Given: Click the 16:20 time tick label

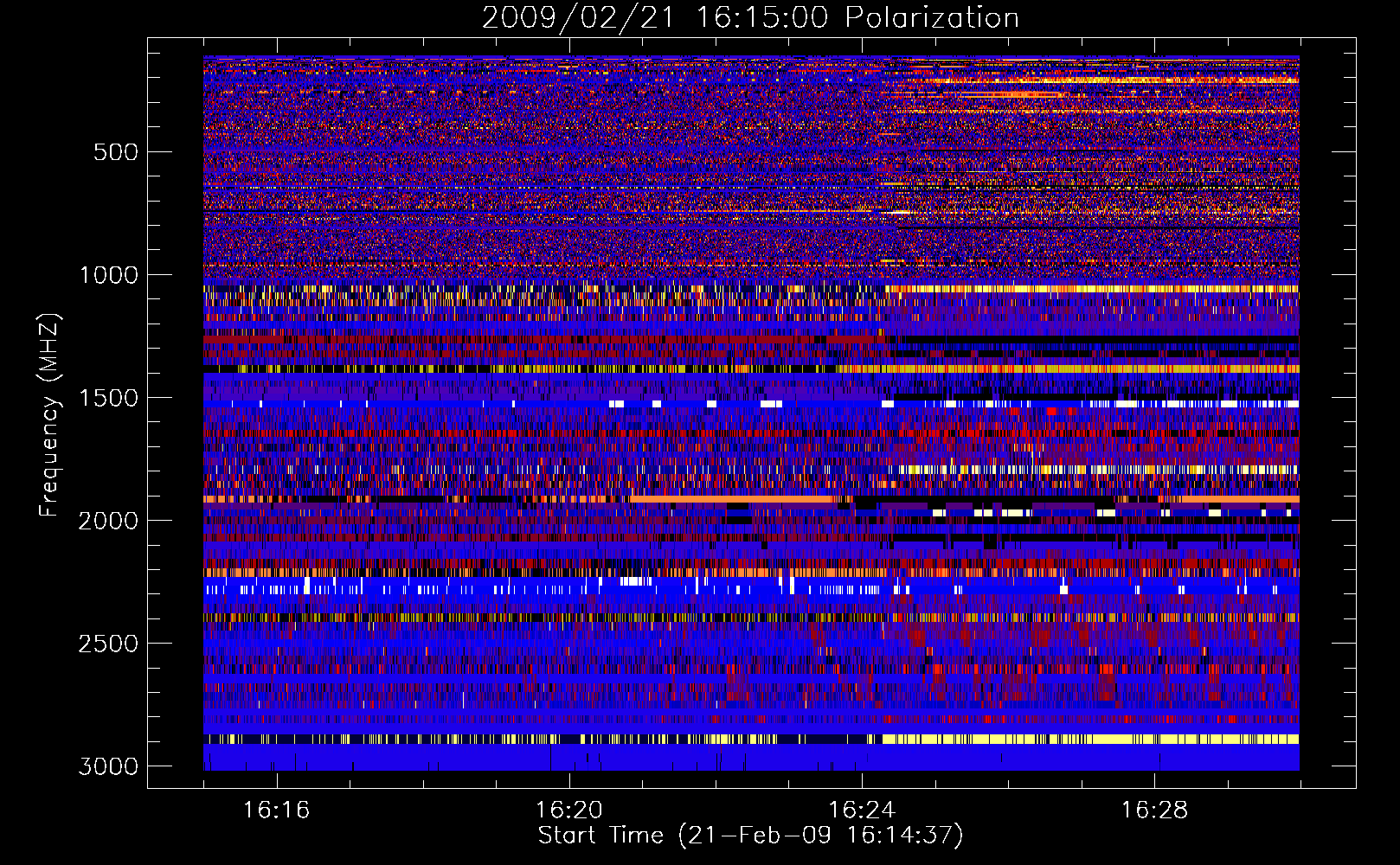Looking at the screenshot, I should coord(568,810).
